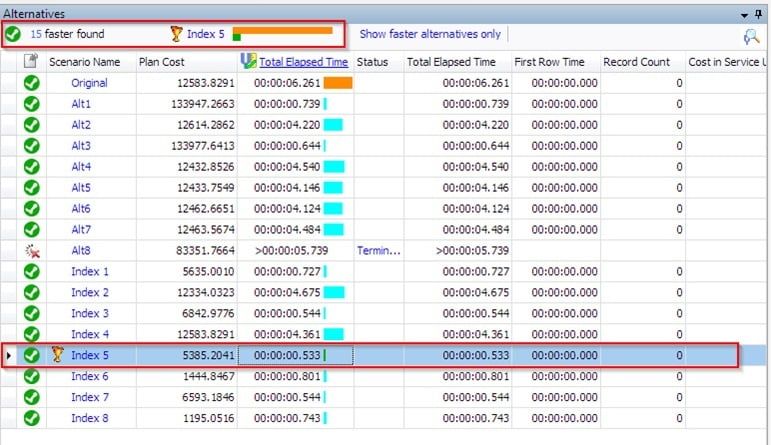Click the green status icon for Index 3 row

click(x=32, y=313)
